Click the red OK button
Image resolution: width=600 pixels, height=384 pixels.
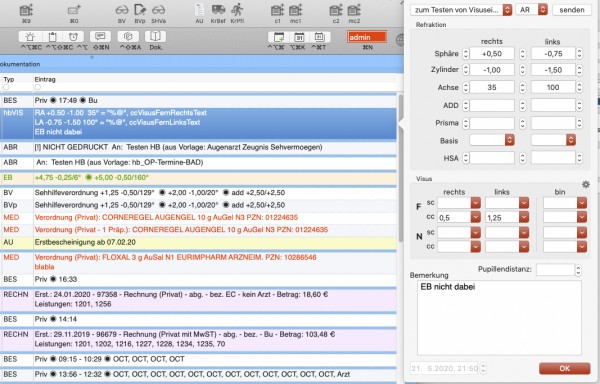tap(564, 368)
